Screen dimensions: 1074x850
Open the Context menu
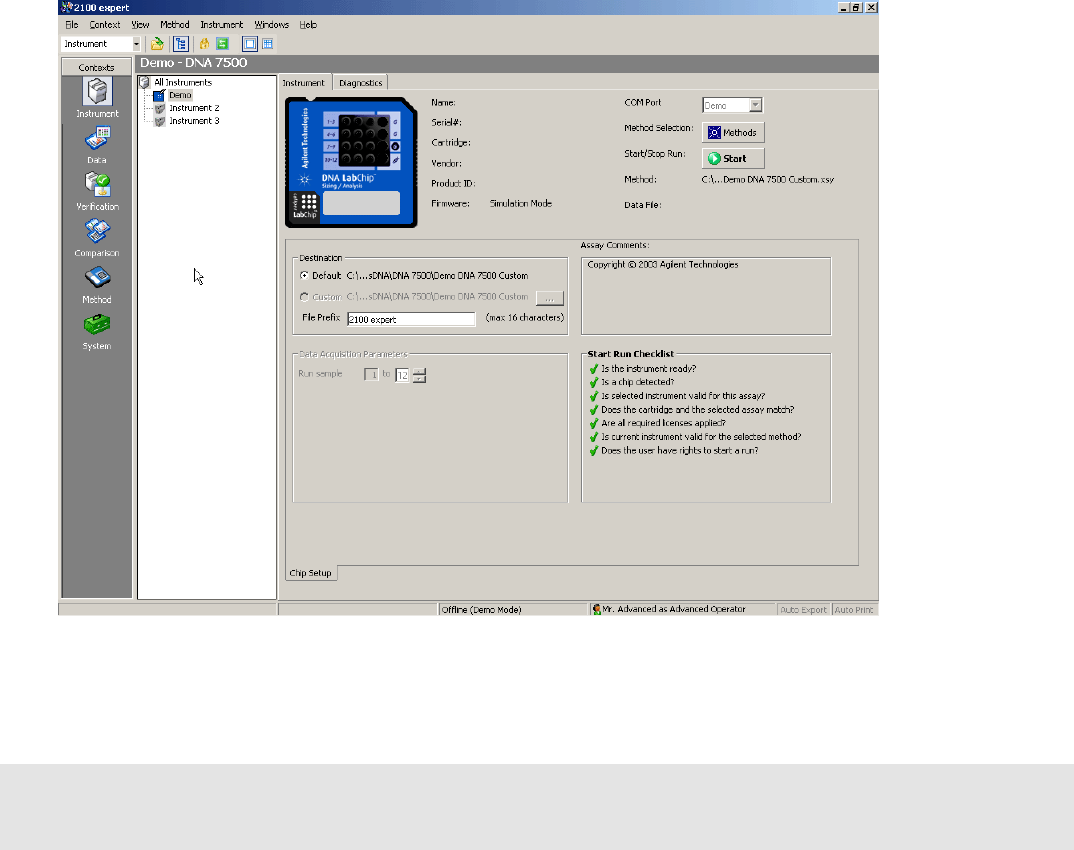(105, 25)
